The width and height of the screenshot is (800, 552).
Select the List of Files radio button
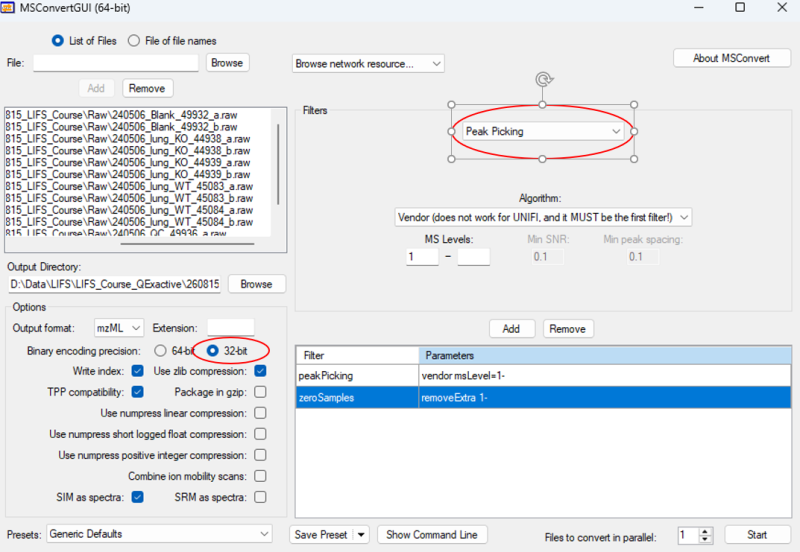tap(58, 41)
